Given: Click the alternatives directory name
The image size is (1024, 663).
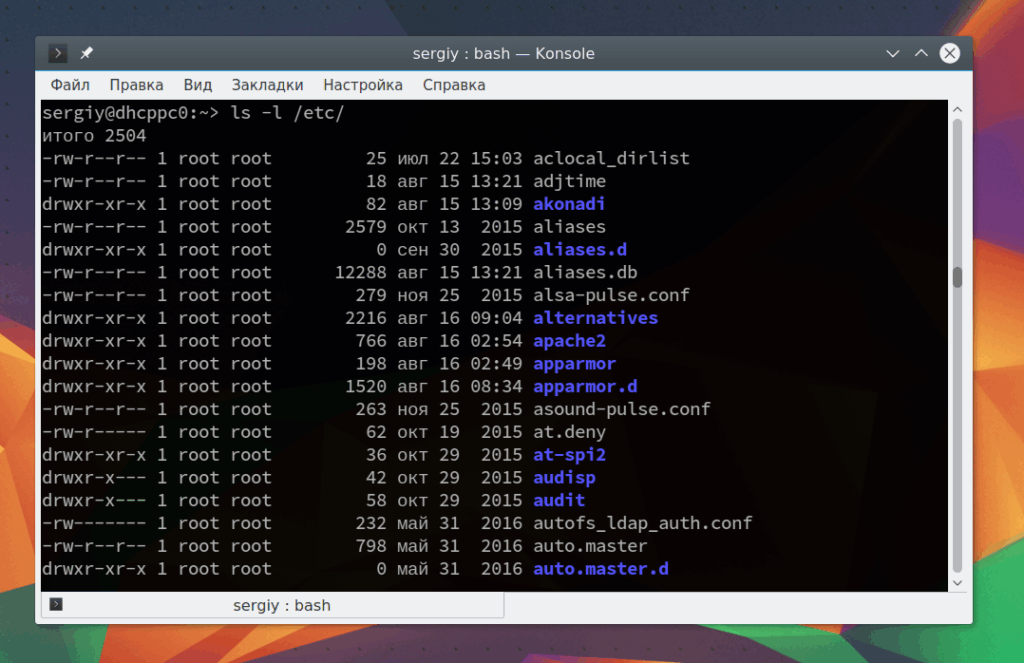Looking at the screenshot, I should 596,318.
